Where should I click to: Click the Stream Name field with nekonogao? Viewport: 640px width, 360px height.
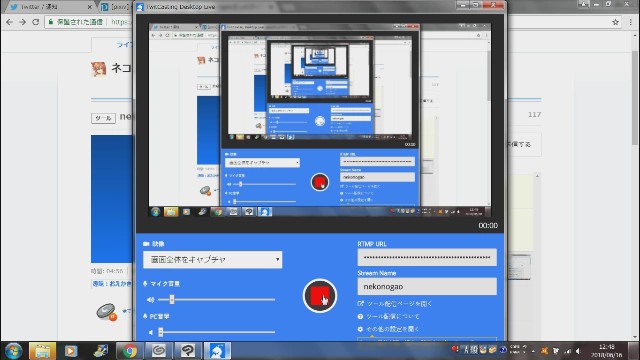click(427, 287)
